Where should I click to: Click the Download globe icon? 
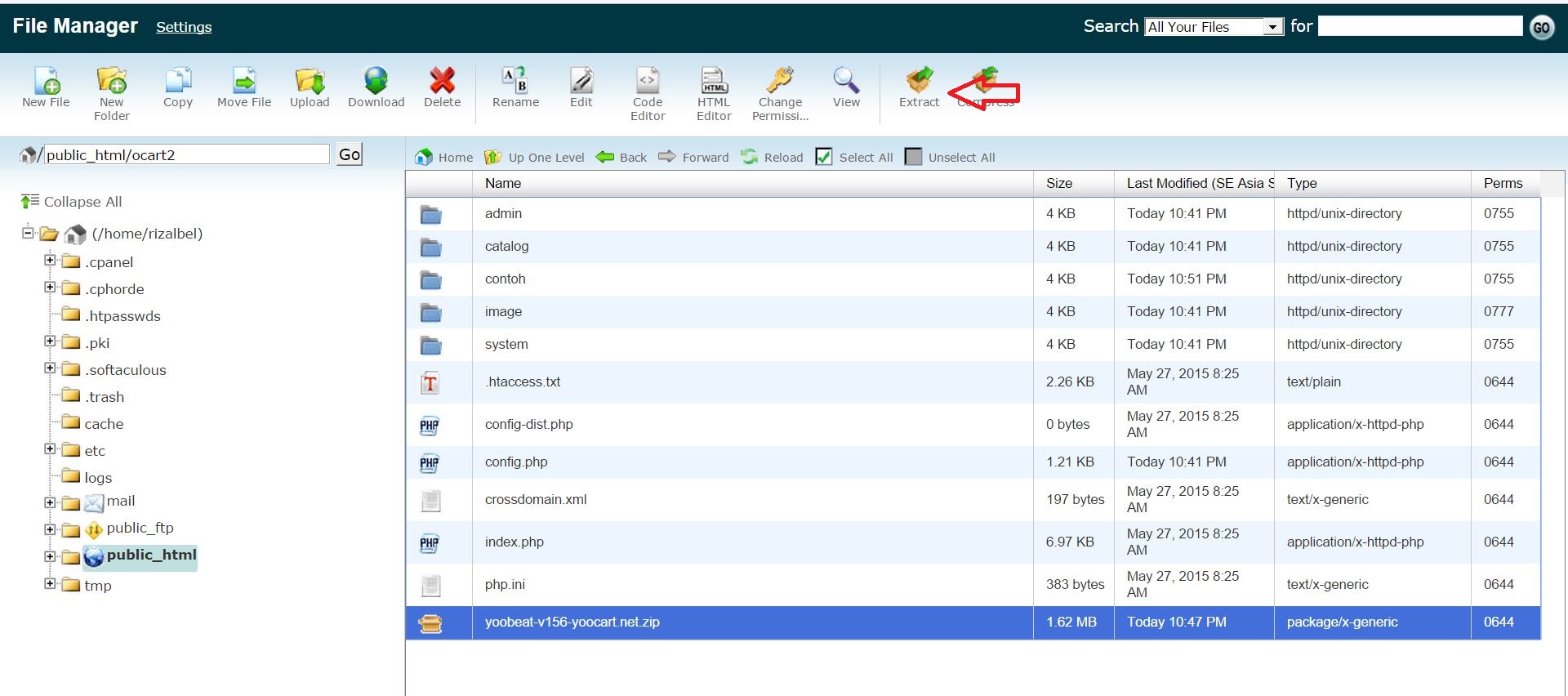(376, 81)
